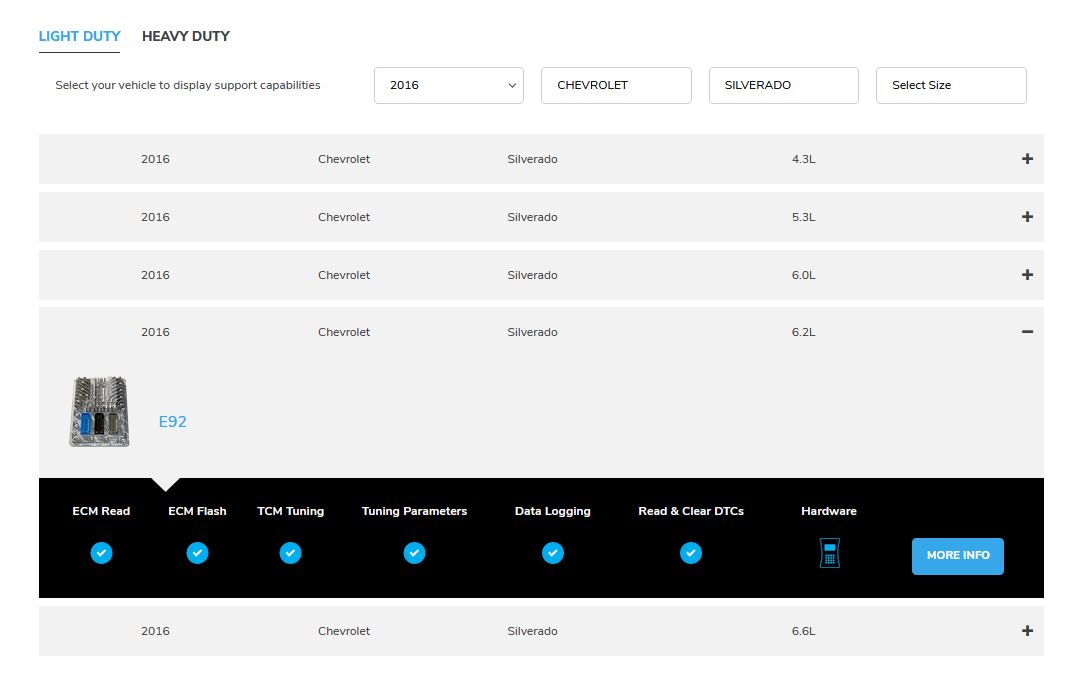Click the Hardware handheld device icon
Viewport: 1082px width, 699px height.
[829, 553]
